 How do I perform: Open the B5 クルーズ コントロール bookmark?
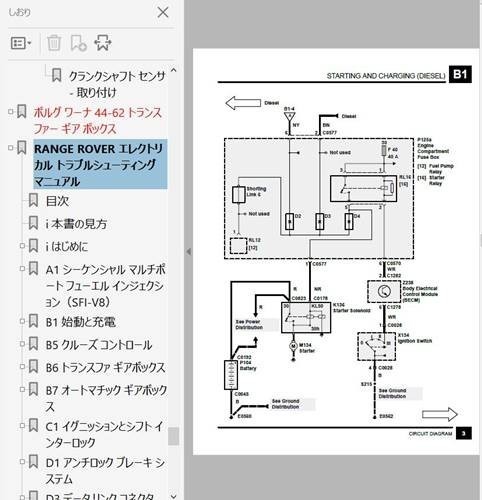point(99,345)
